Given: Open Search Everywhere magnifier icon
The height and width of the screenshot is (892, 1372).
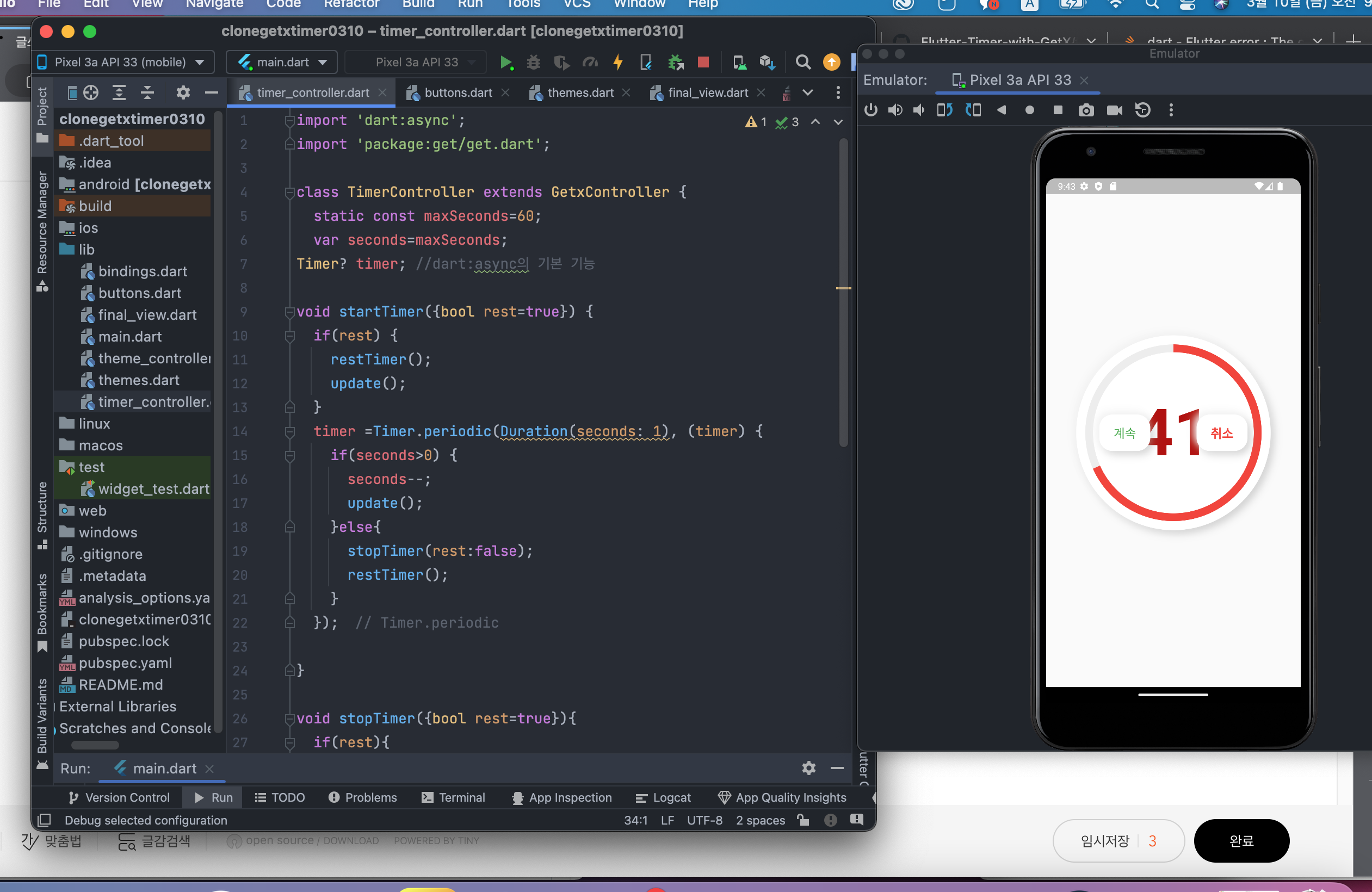Looking at the screenshot, I should tap(803, 62).
